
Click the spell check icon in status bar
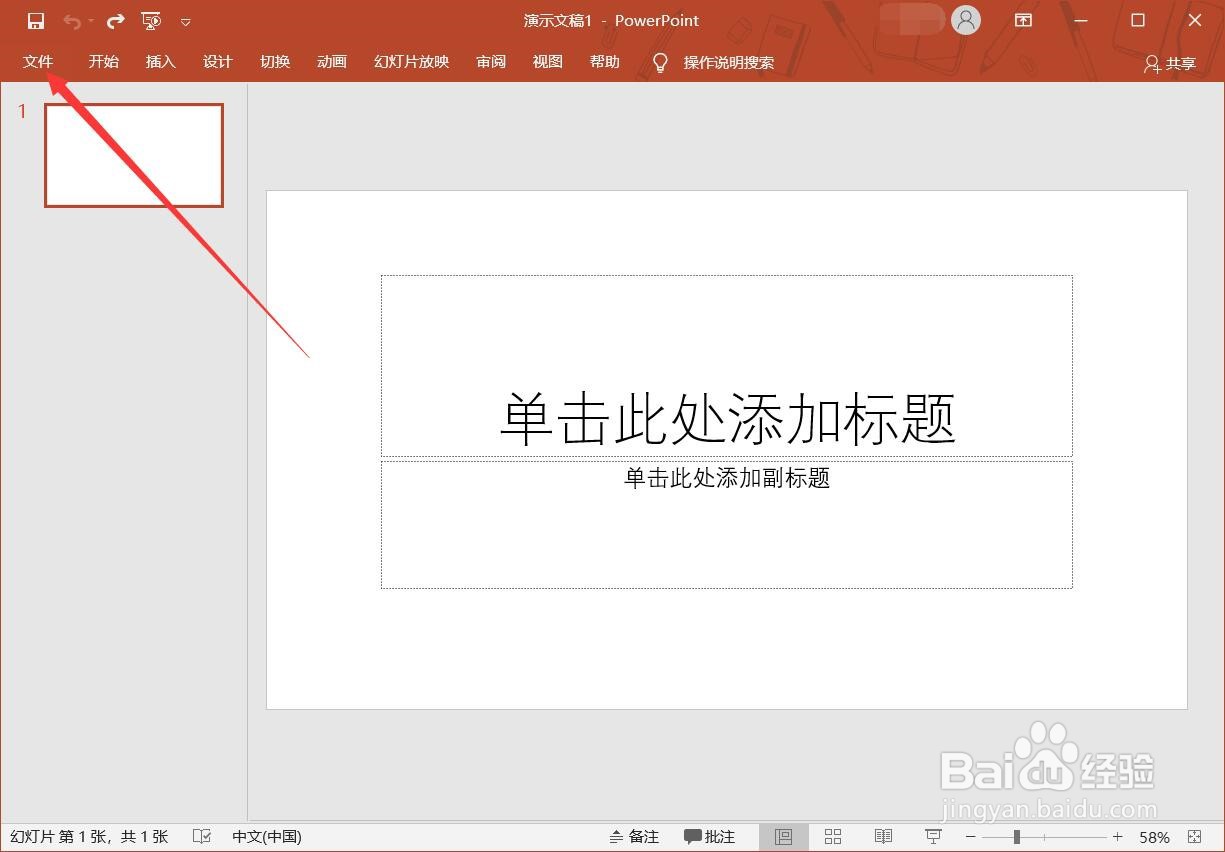pyautogui.click(x=202, y=837)
